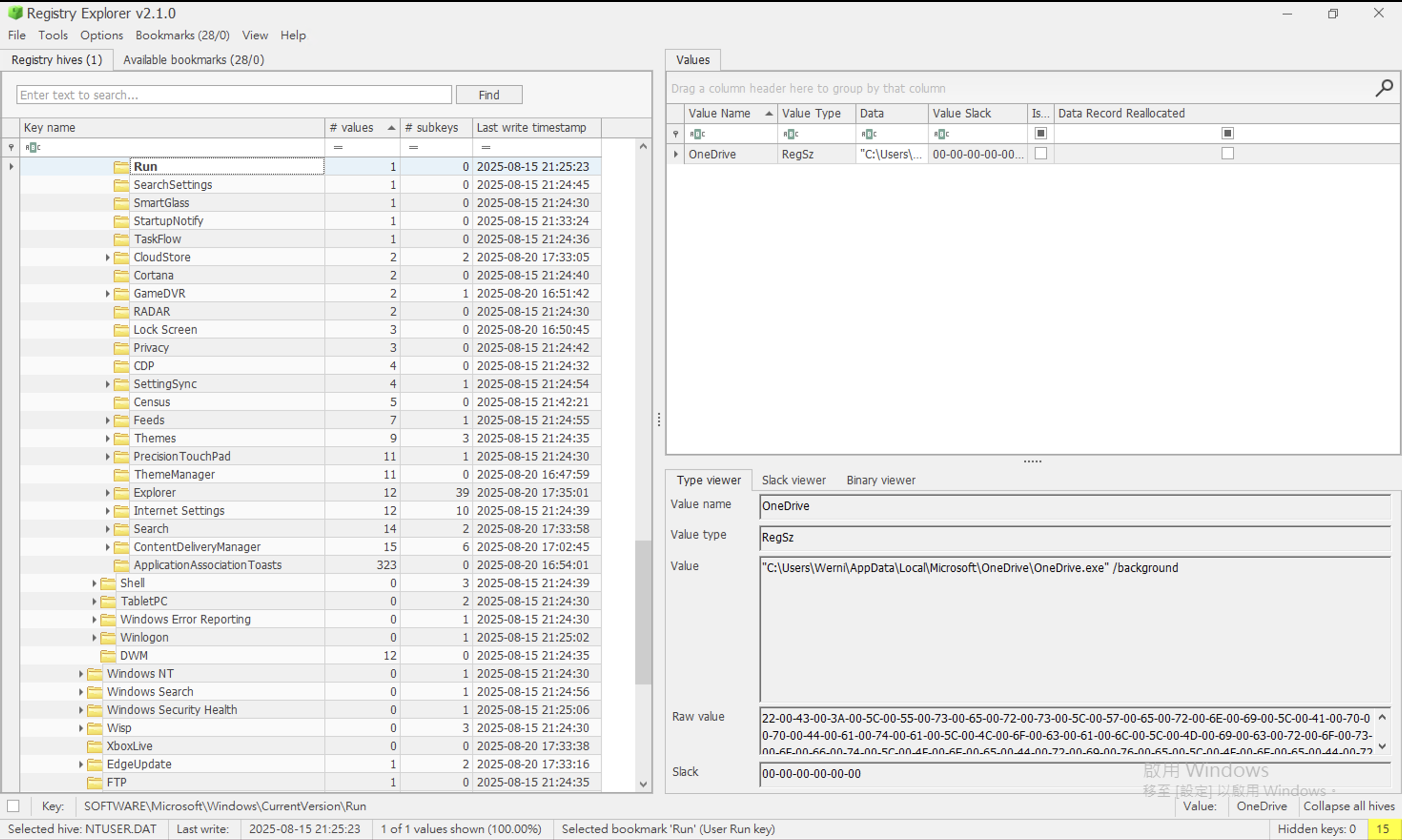Click the Key name filter row icon

click(32, 147)
